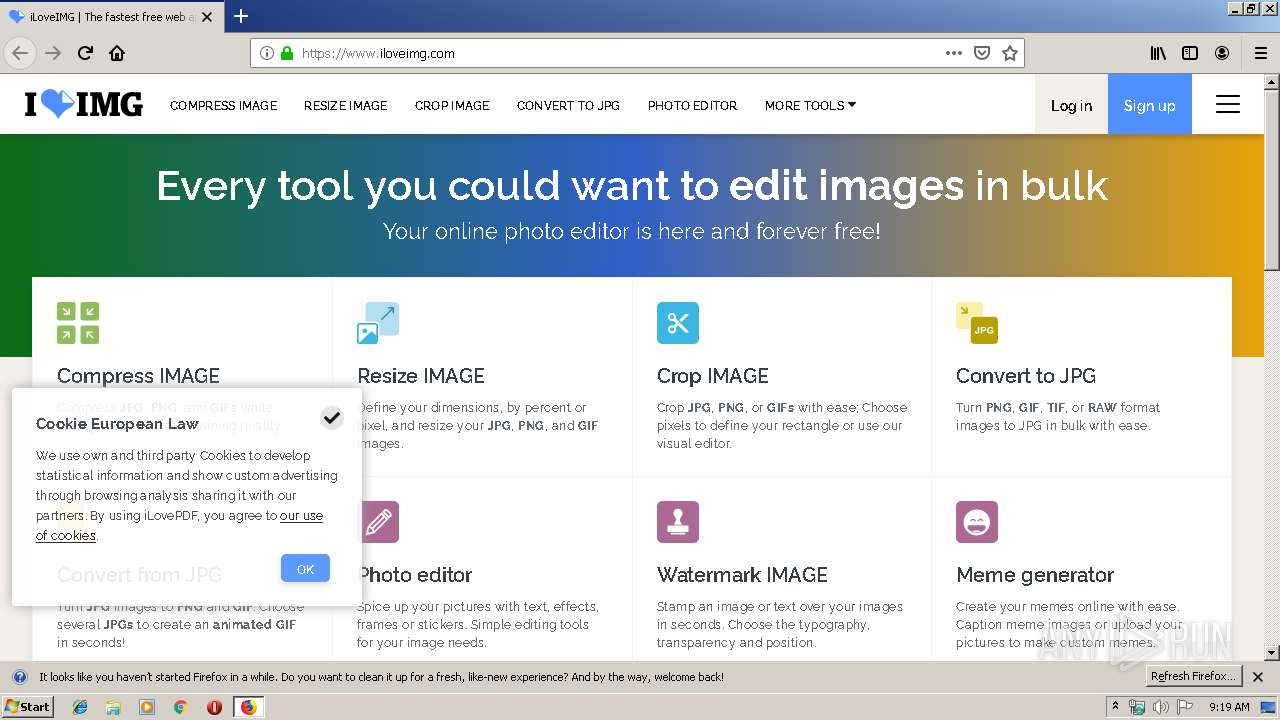Click the Meme generator title
1280x720 pixels.
pyautogui.click(x=1035, y=575)
